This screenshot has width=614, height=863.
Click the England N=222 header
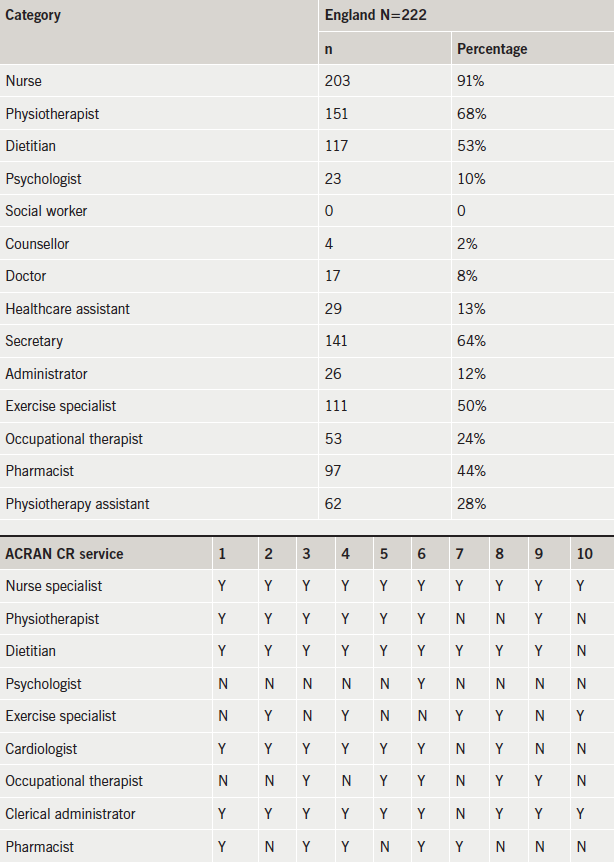(x=374, y=16)
